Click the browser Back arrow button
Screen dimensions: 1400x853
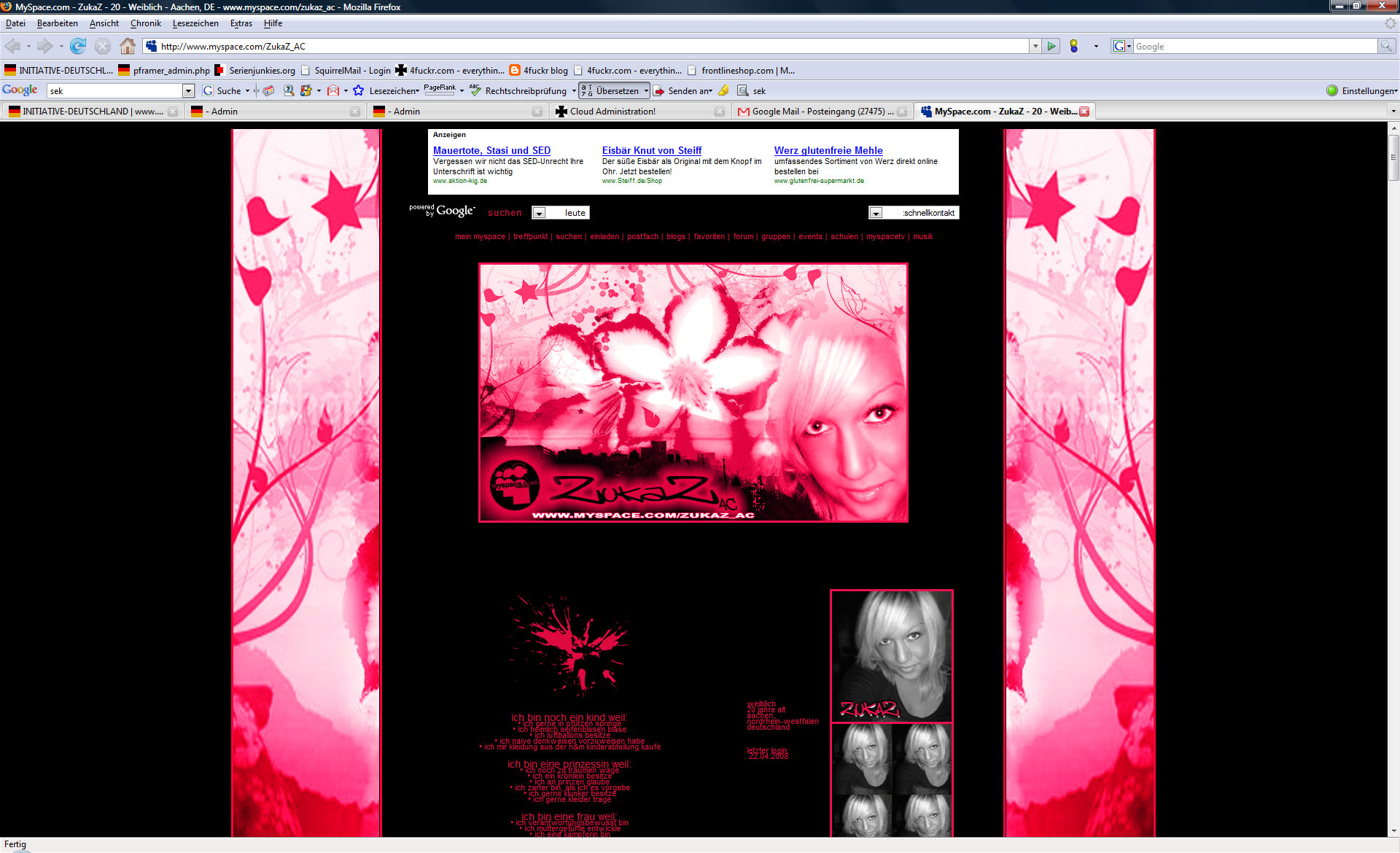(12, 46)
